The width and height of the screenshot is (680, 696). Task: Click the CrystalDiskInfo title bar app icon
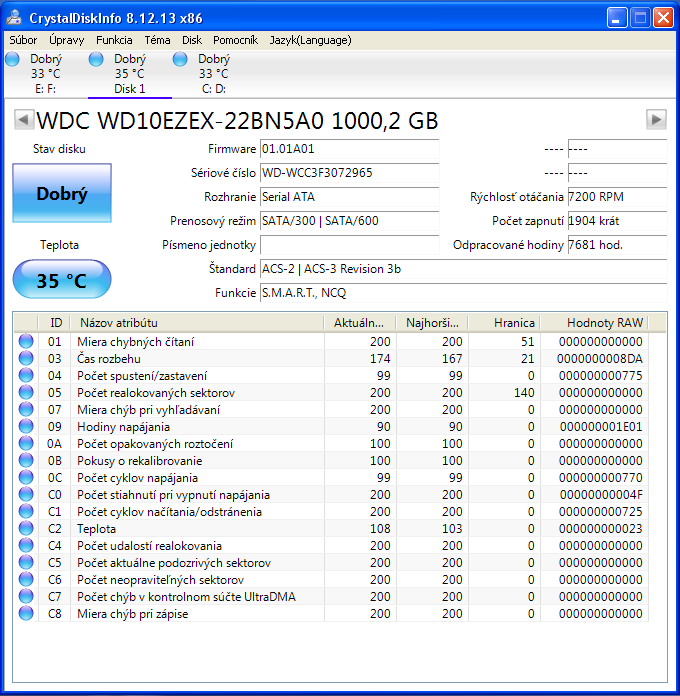(x=14, y=17)
